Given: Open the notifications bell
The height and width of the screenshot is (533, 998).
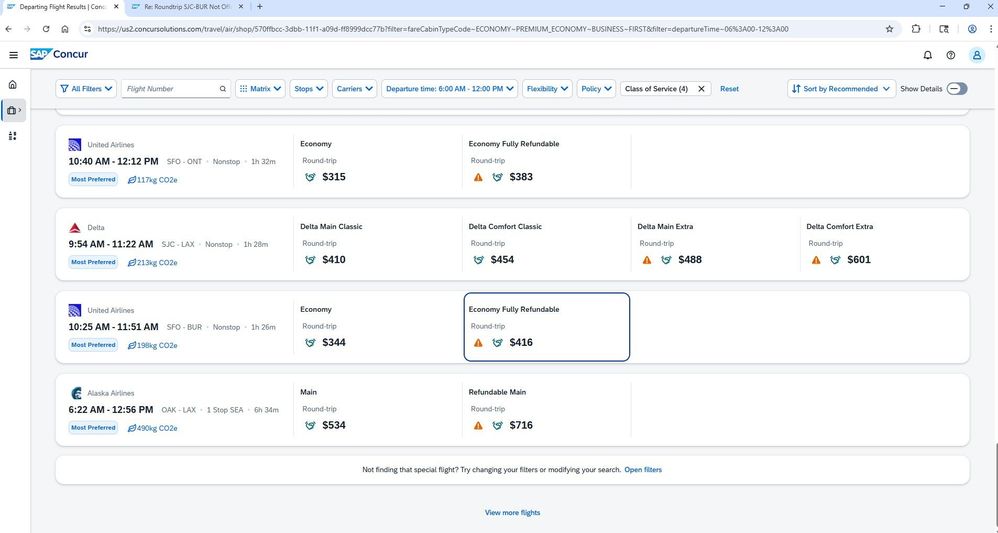Looking at the screenshot, I should [x=927, y=55].
